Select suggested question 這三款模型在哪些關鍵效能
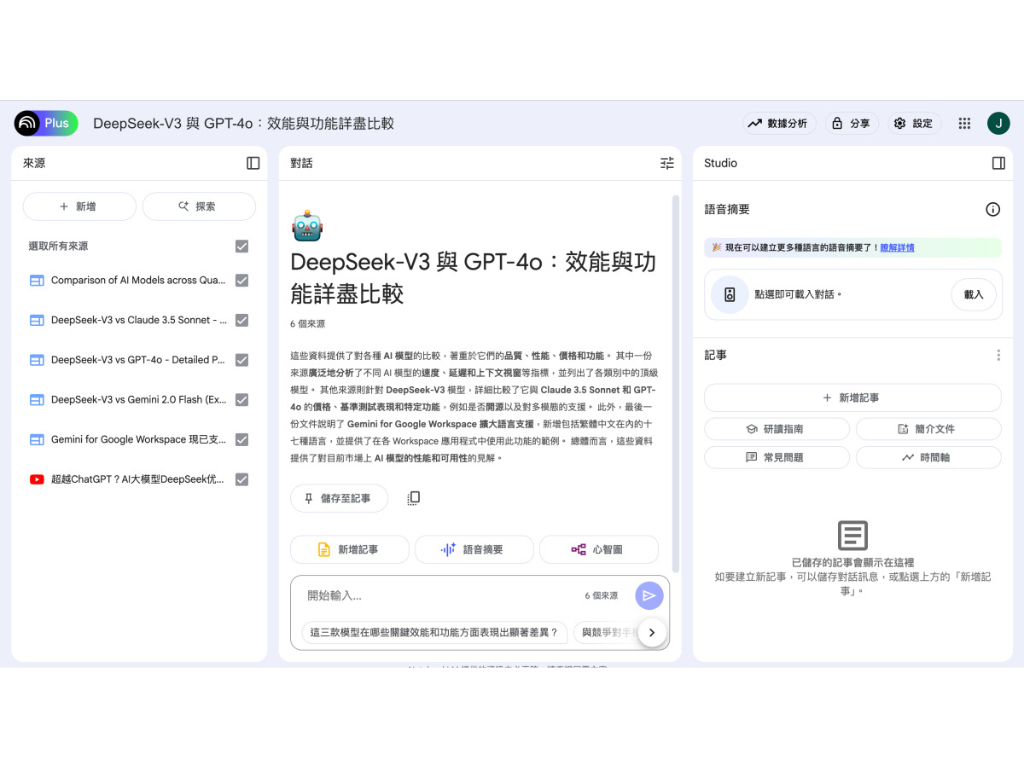1024x768 pixels. coord(434,632)
